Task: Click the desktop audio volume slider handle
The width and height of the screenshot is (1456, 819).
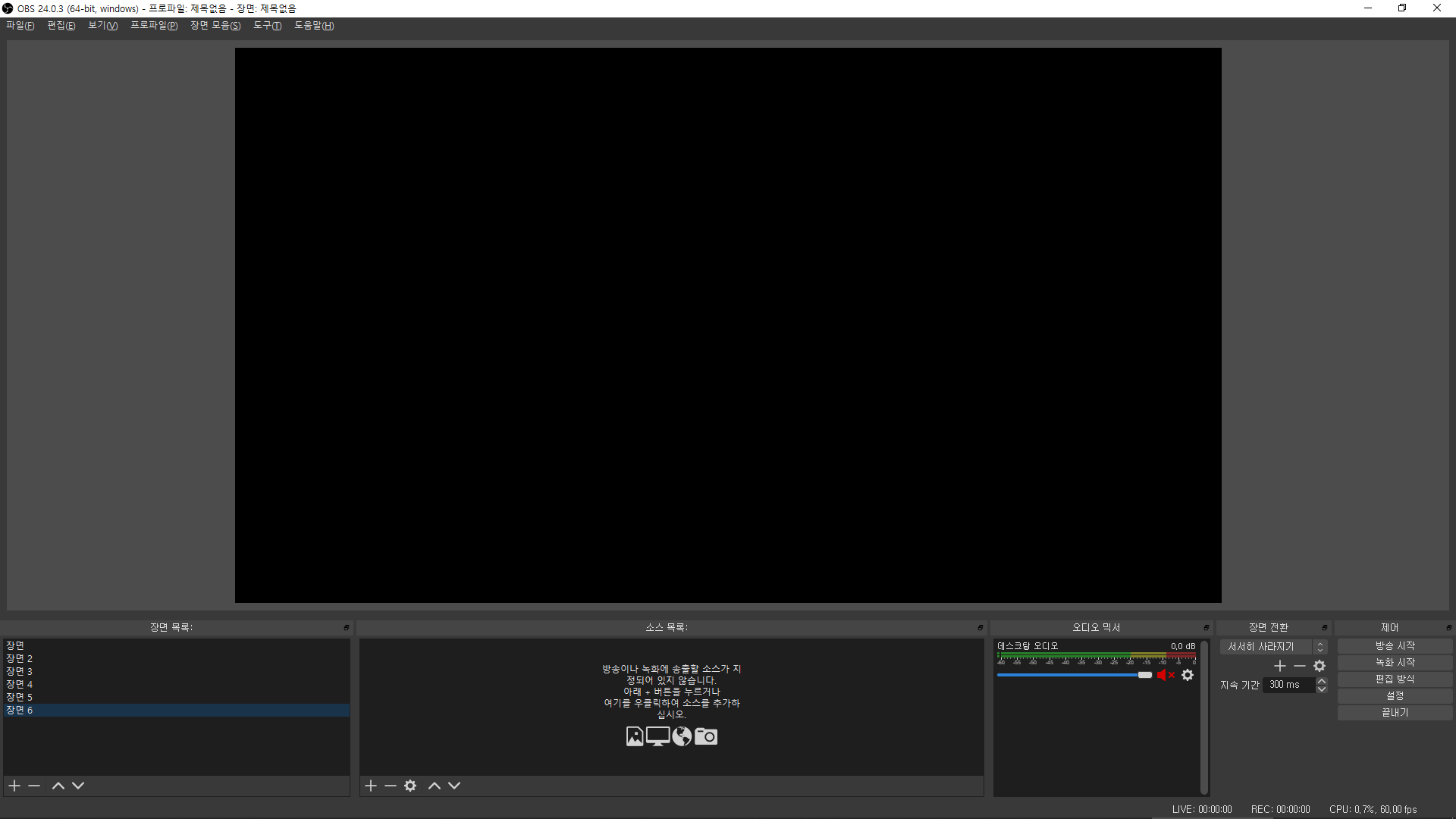Action: (x=1145, y=675)
